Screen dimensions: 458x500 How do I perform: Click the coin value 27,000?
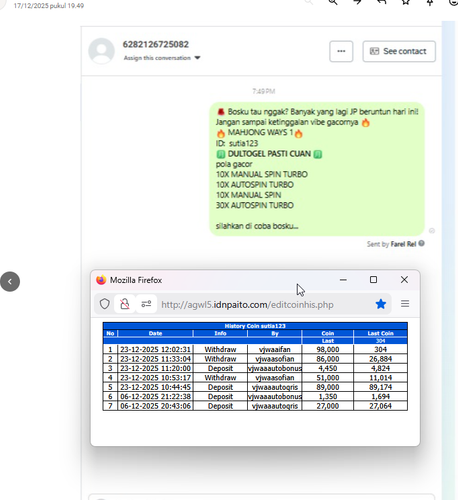tap(328, 406)
